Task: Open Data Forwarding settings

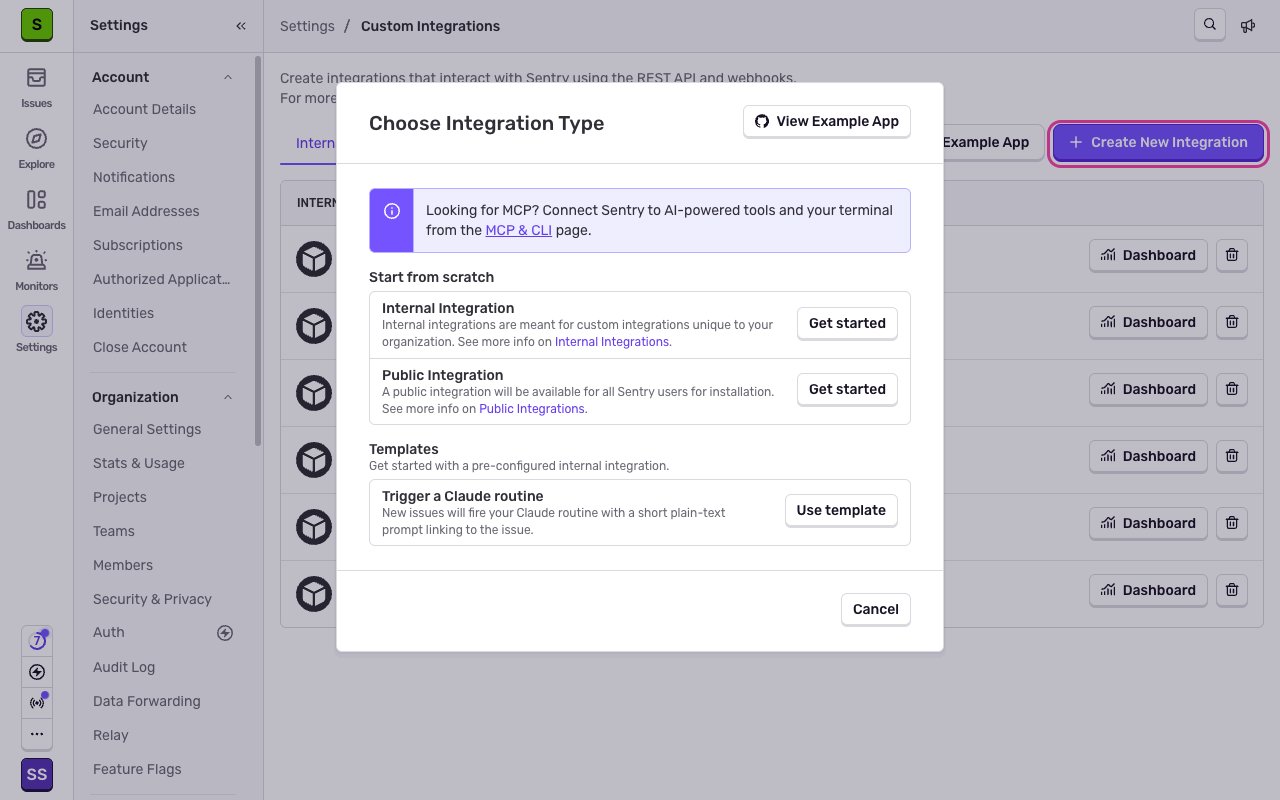Action: (x=147, y=701)
